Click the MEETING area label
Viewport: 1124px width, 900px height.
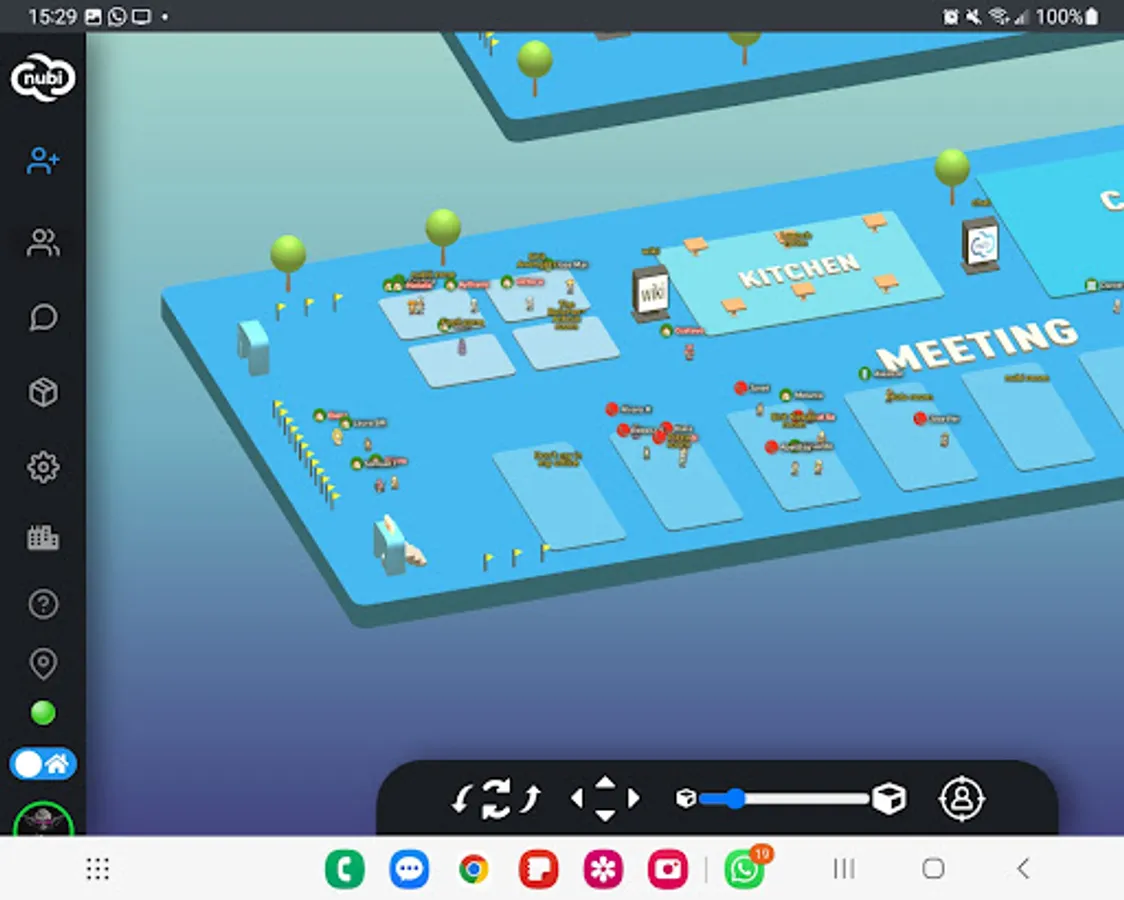[x=978, y=344]
